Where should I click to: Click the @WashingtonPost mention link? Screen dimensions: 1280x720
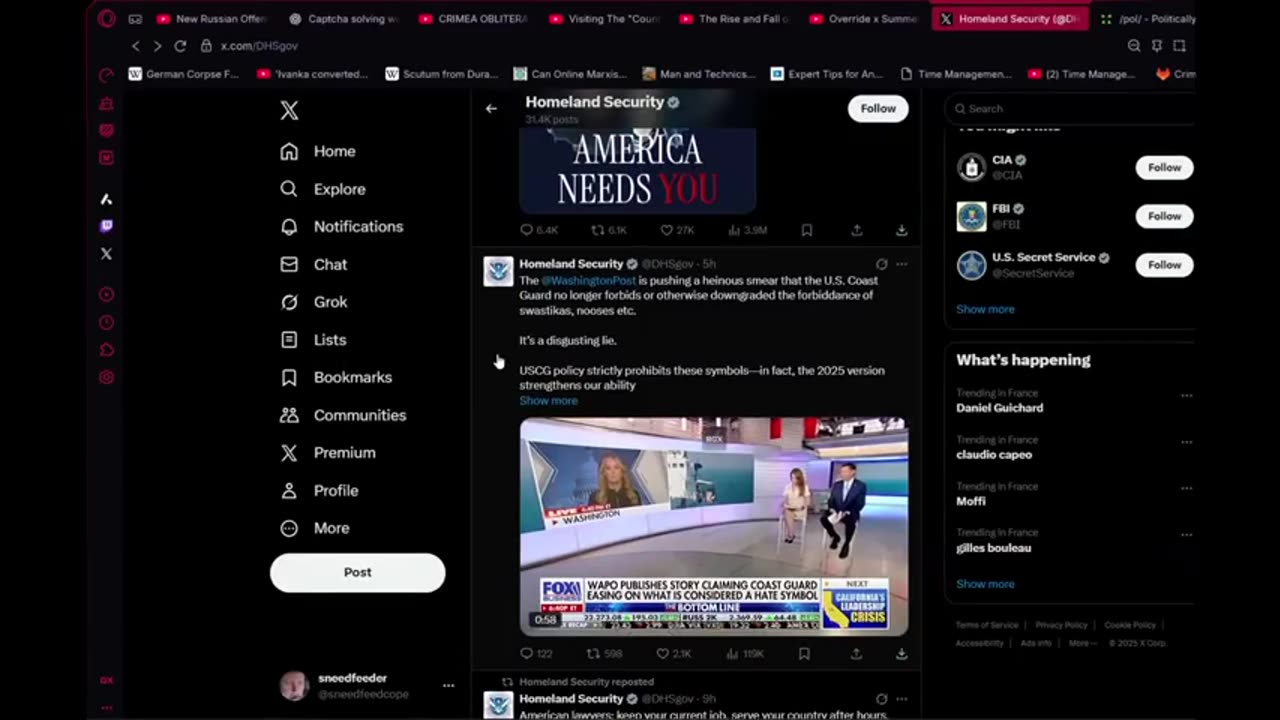click(588, 281)
